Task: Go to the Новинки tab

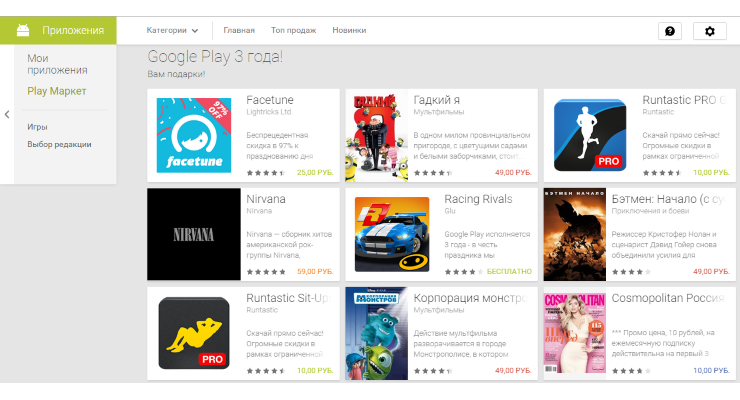Action: point(349,30)
